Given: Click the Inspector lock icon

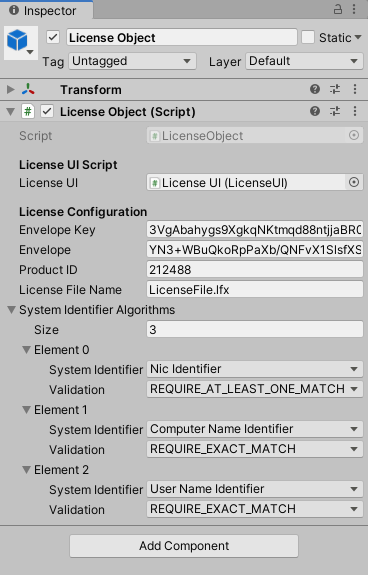Looking at the screenshot, I should pyautogui.click(x=338, y=9).
